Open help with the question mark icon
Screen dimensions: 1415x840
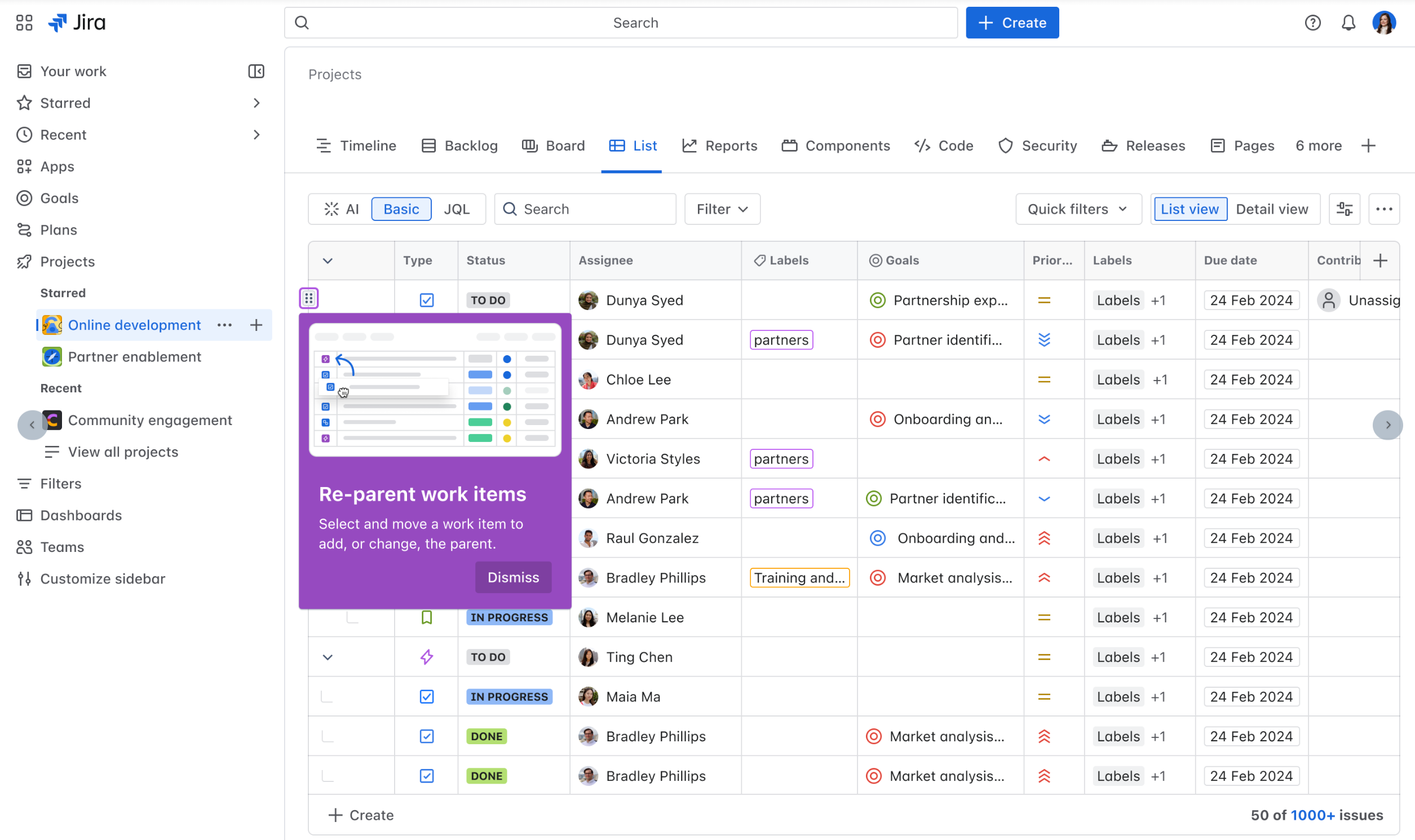1312,23
